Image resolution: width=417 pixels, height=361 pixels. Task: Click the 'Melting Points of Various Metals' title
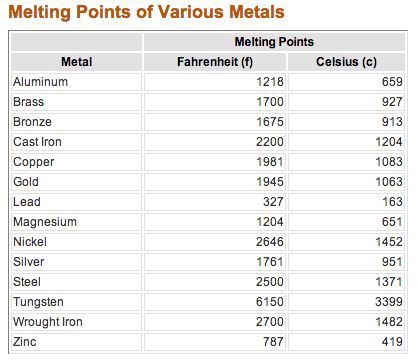(146, 12)
